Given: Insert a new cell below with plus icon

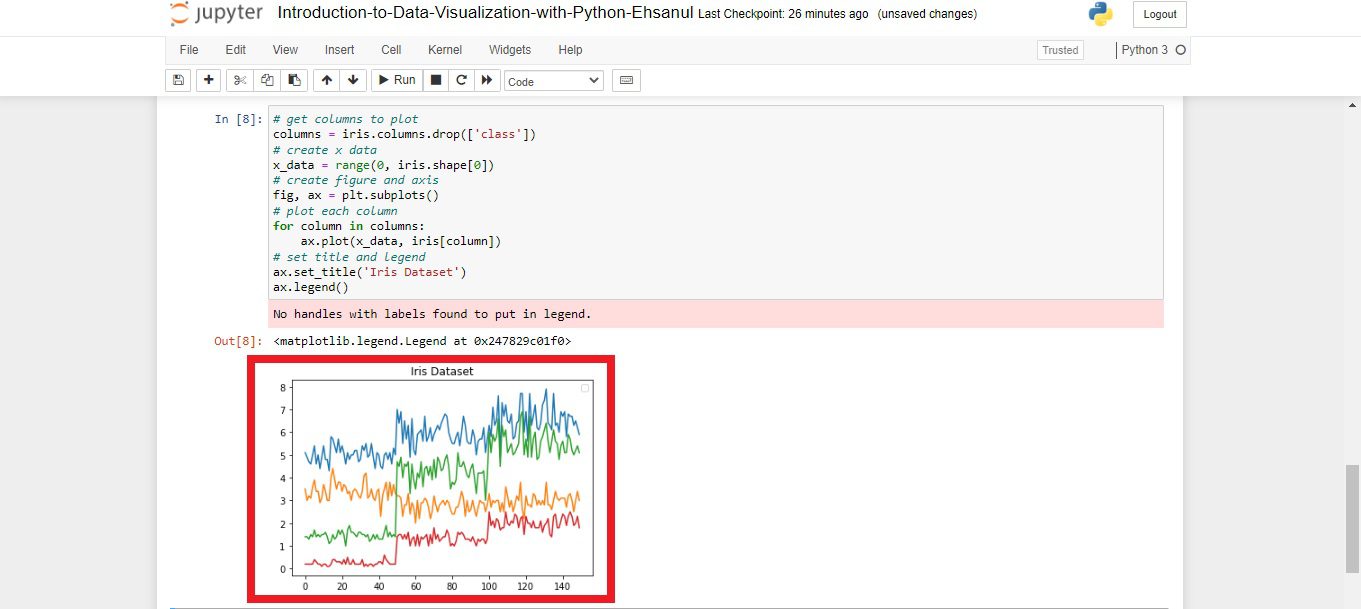Looking at the screenshot, I should tap(208, 80).
